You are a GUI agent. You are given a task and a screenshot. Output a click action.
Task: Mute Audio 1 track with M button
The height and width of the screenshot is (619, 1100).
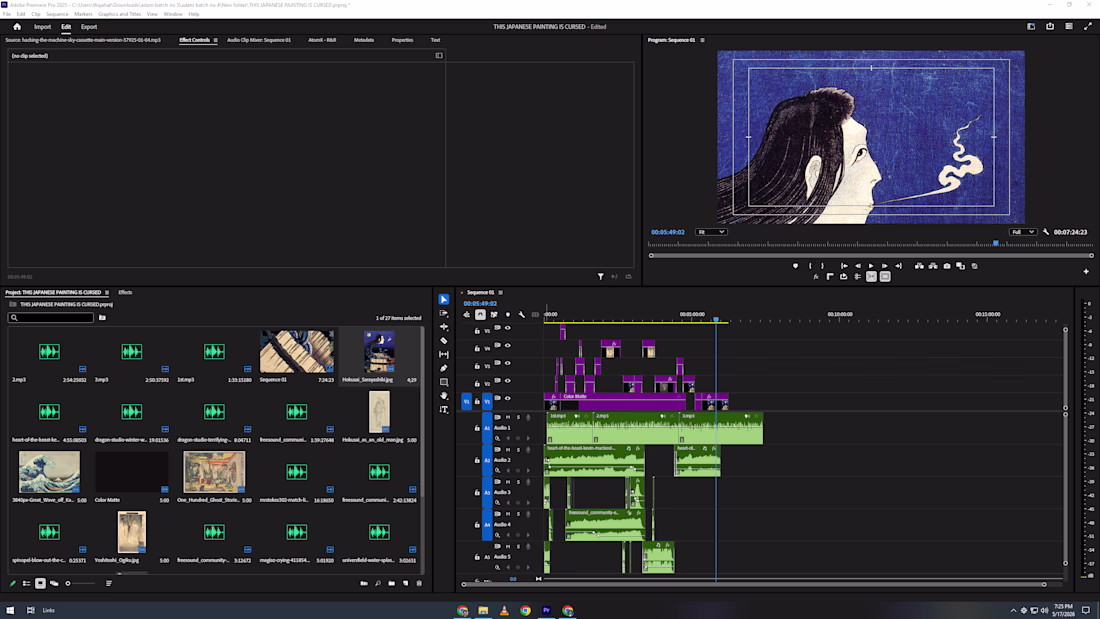508,417
